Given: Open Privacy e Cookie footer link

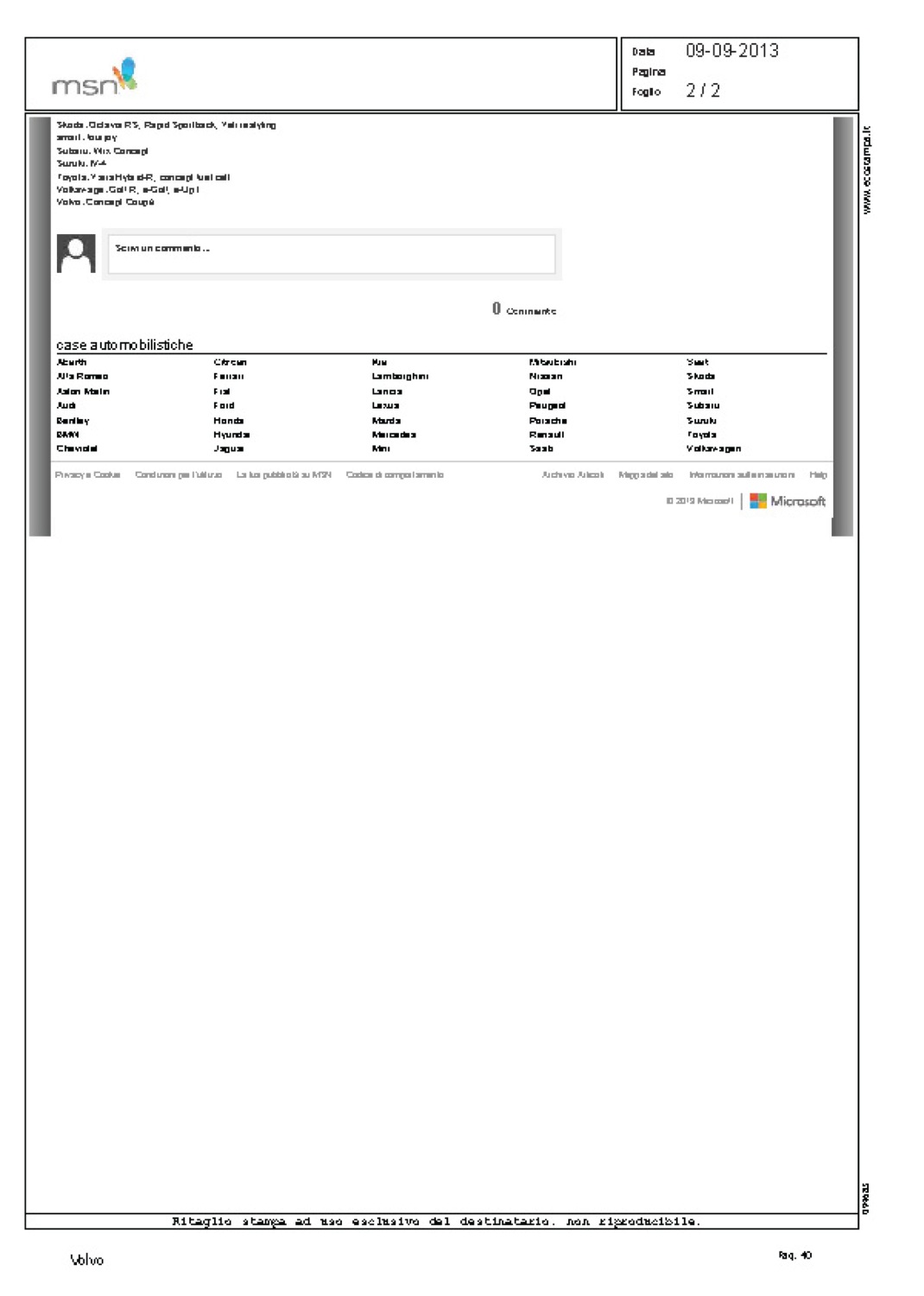Looking at the screenshot, I should [x=87, y=475].
